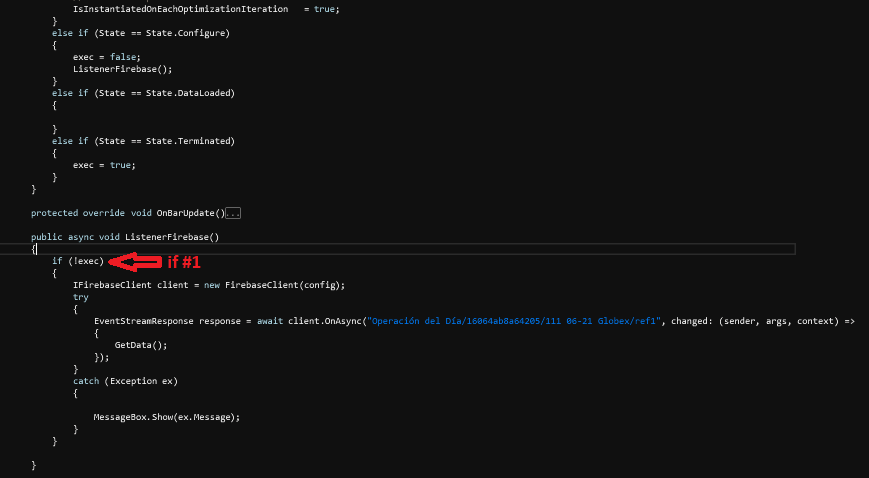
Task: Click the Firebase path string literal
Action: [515, 320]
